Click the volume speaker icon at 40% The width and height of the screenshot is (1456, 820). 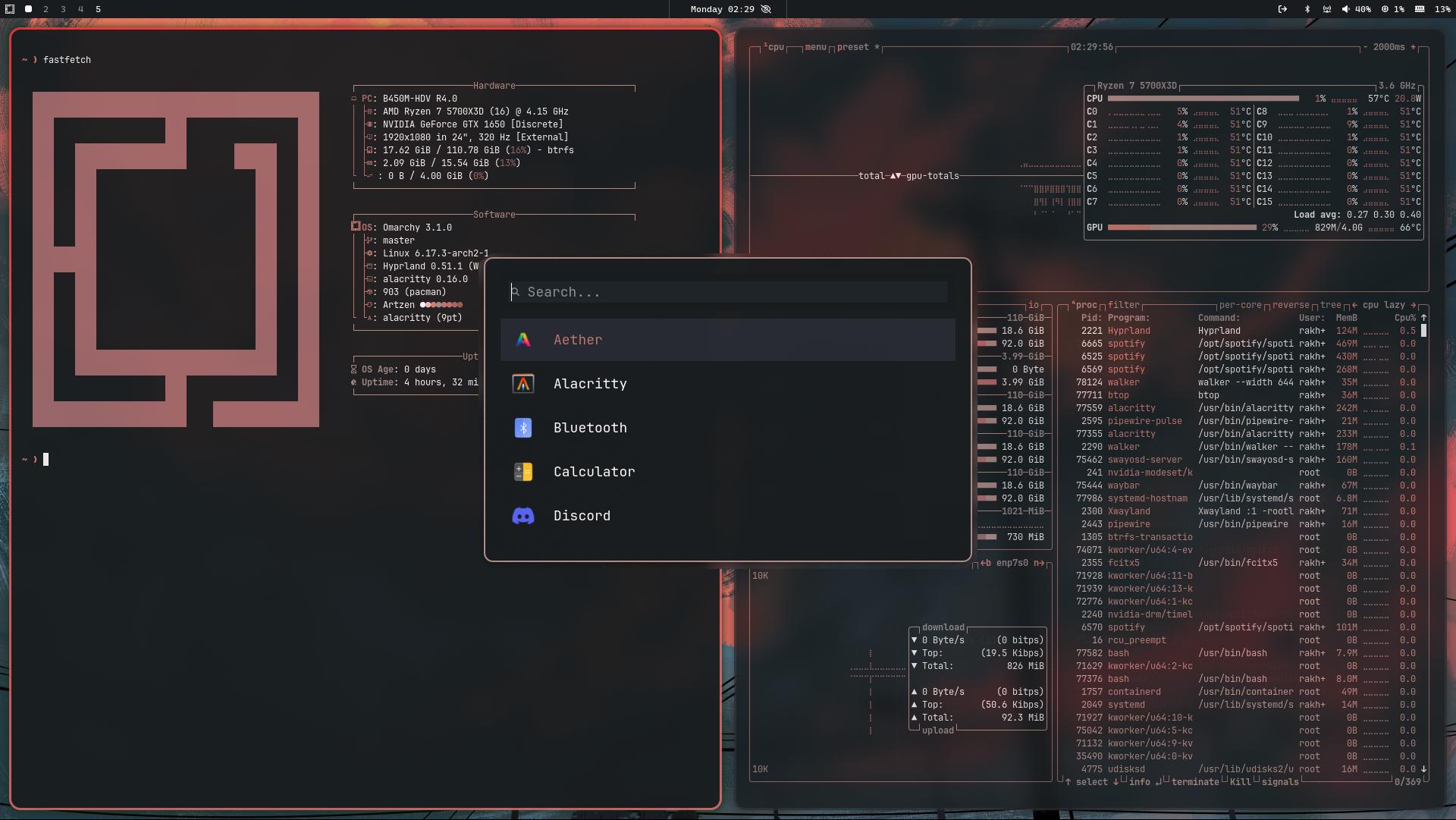tap(1345, 9)
